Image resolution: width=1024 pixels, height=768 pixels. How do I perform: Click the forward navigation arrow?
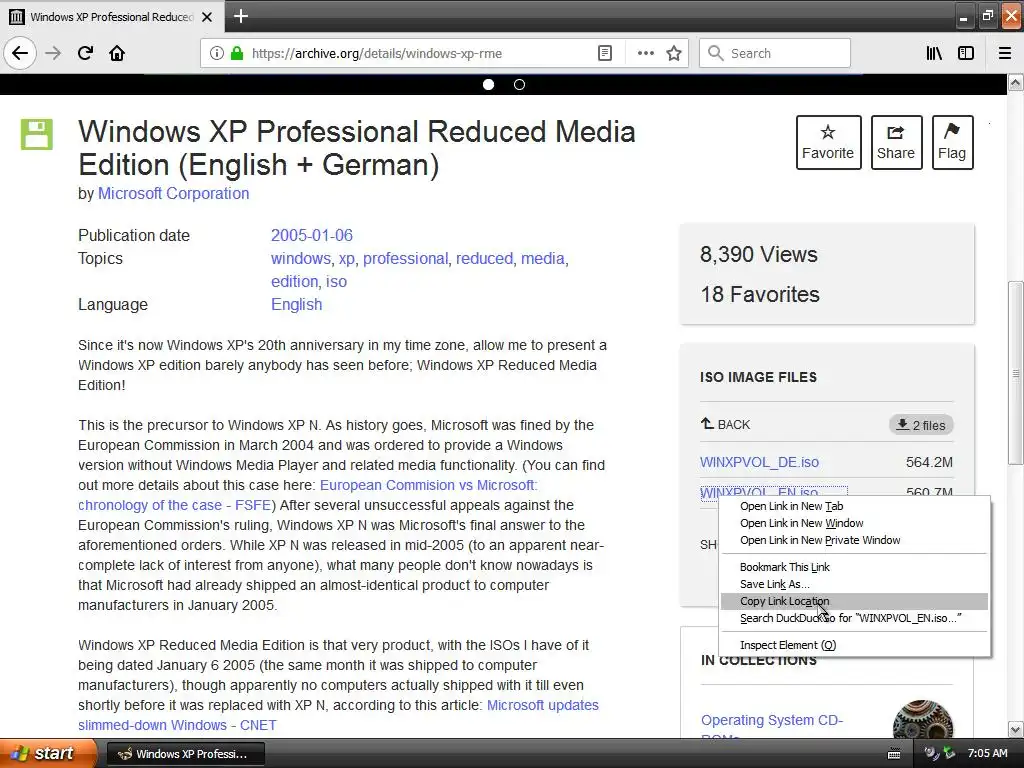[54, 53]
